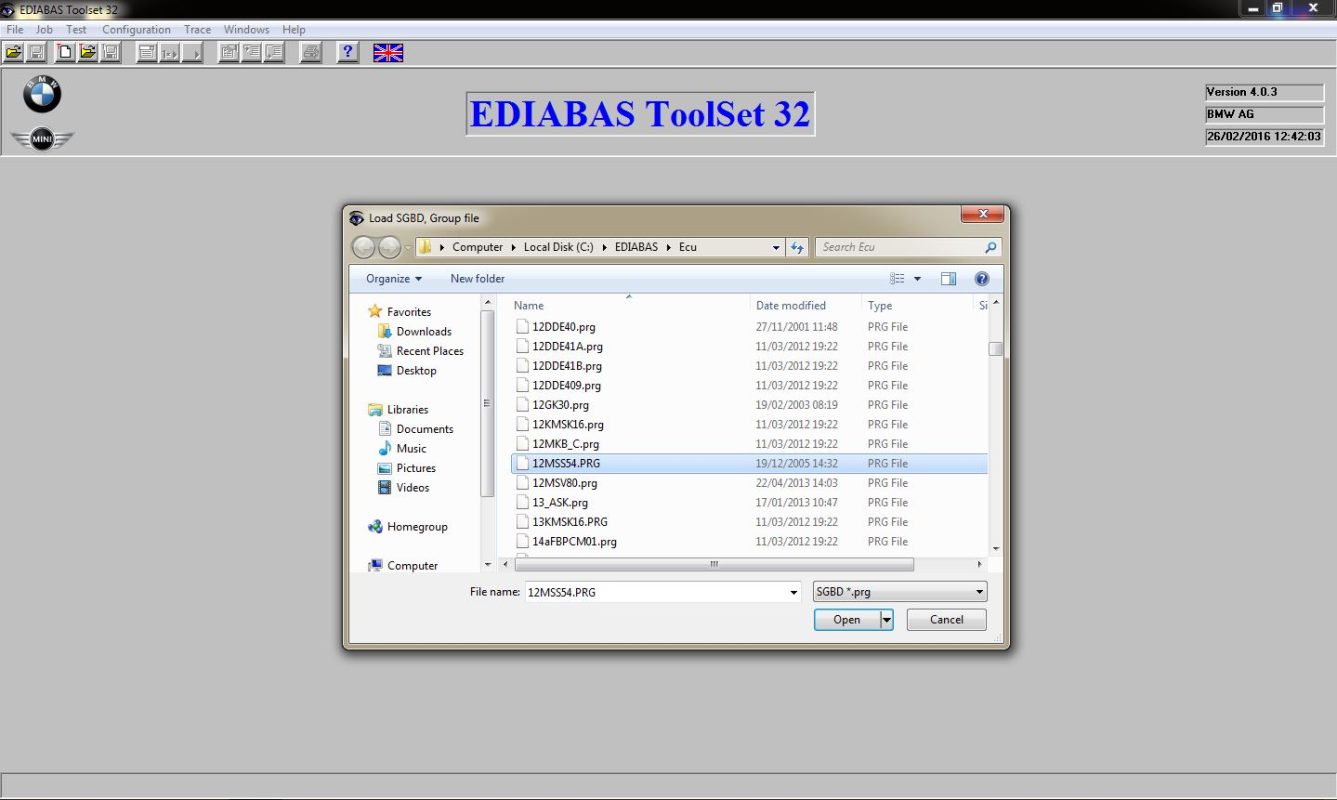
Task: Expand the Organize dropdown menu
Action: (x=393, y=279)
